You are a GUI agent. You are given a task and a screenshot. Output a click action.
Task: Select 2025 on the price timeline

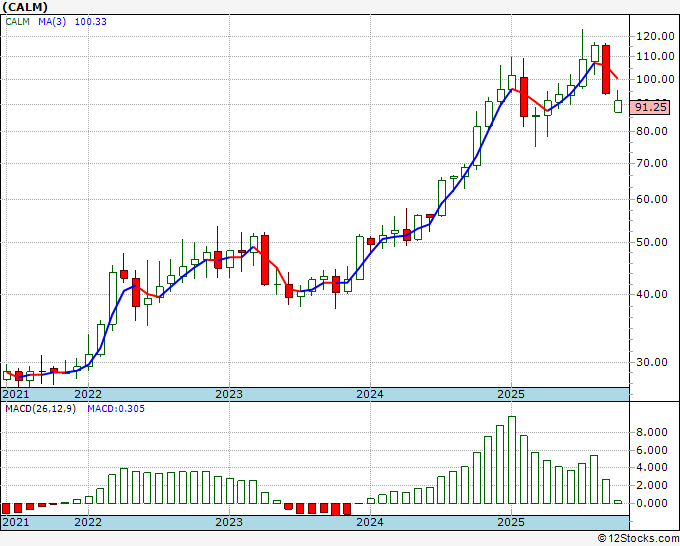tap(511, 394)
